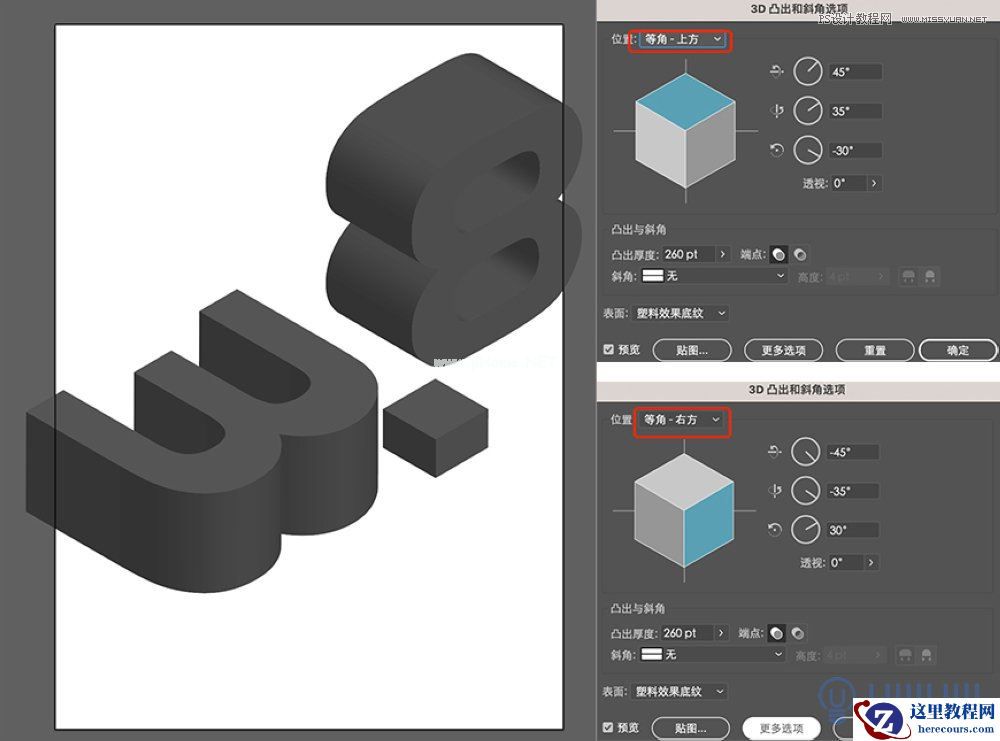Click the -30° Z rotation field
This screenshot has width=1000, height=741.
(855, 150)
